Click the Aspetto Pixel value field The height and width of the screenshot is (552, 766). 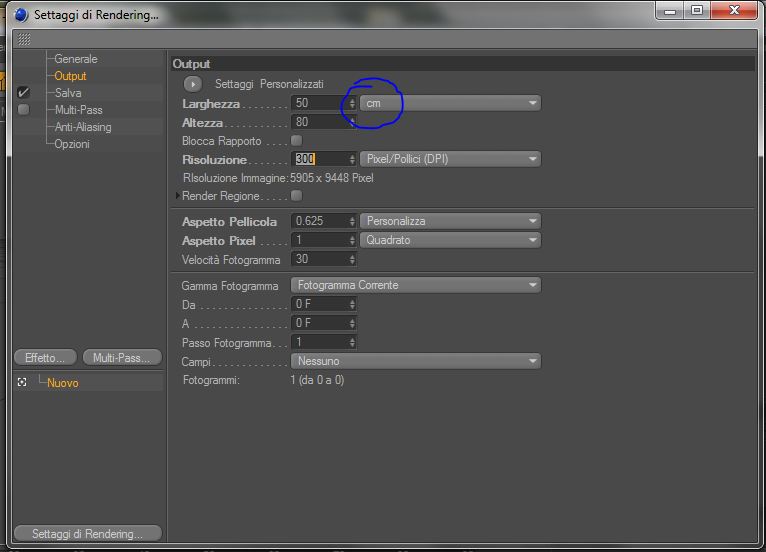coord(319,240)
